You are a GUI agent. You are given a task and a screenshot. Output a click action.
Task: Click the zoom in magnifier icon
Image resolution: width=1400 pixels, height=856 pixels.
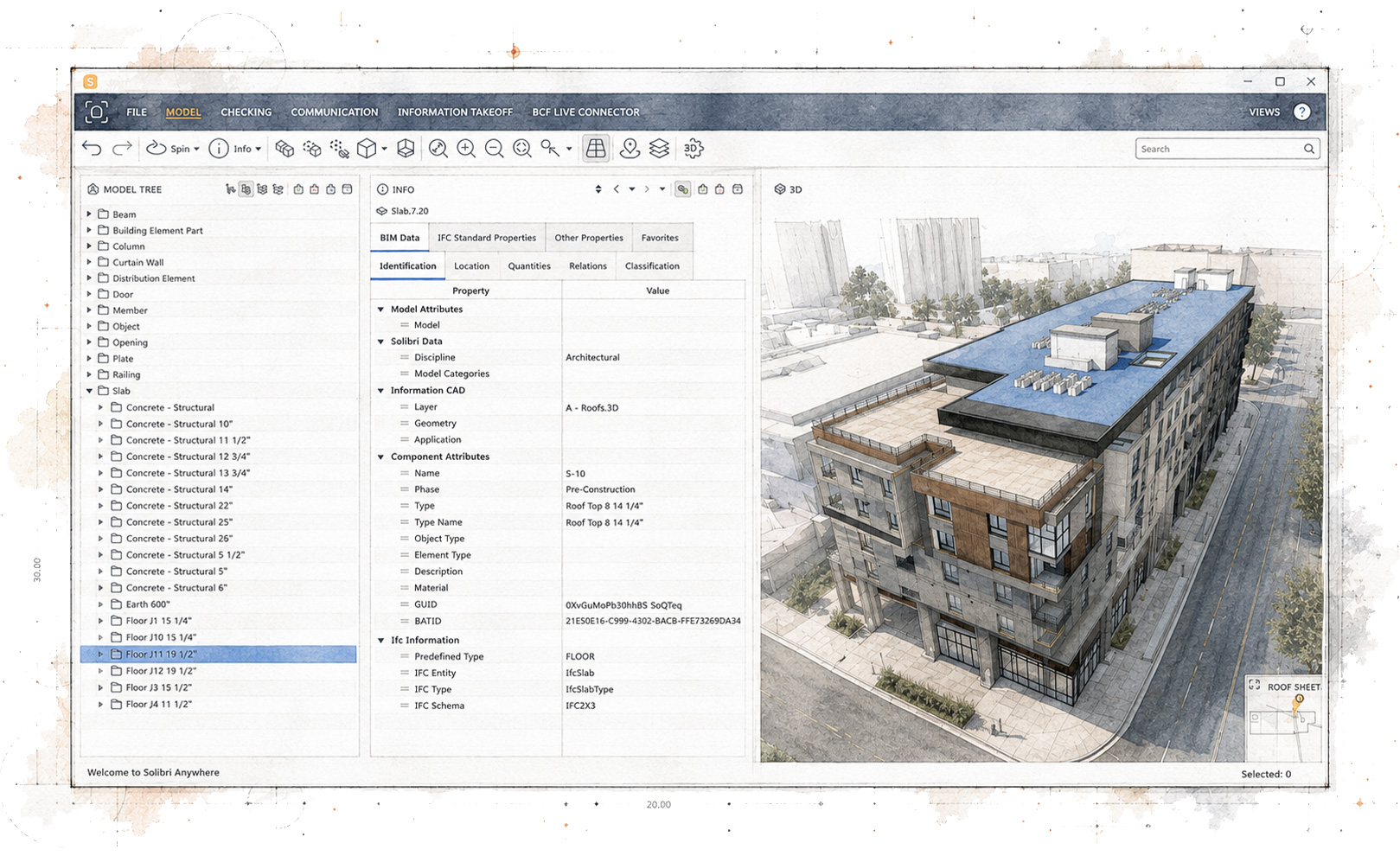(x=466, y=149)
